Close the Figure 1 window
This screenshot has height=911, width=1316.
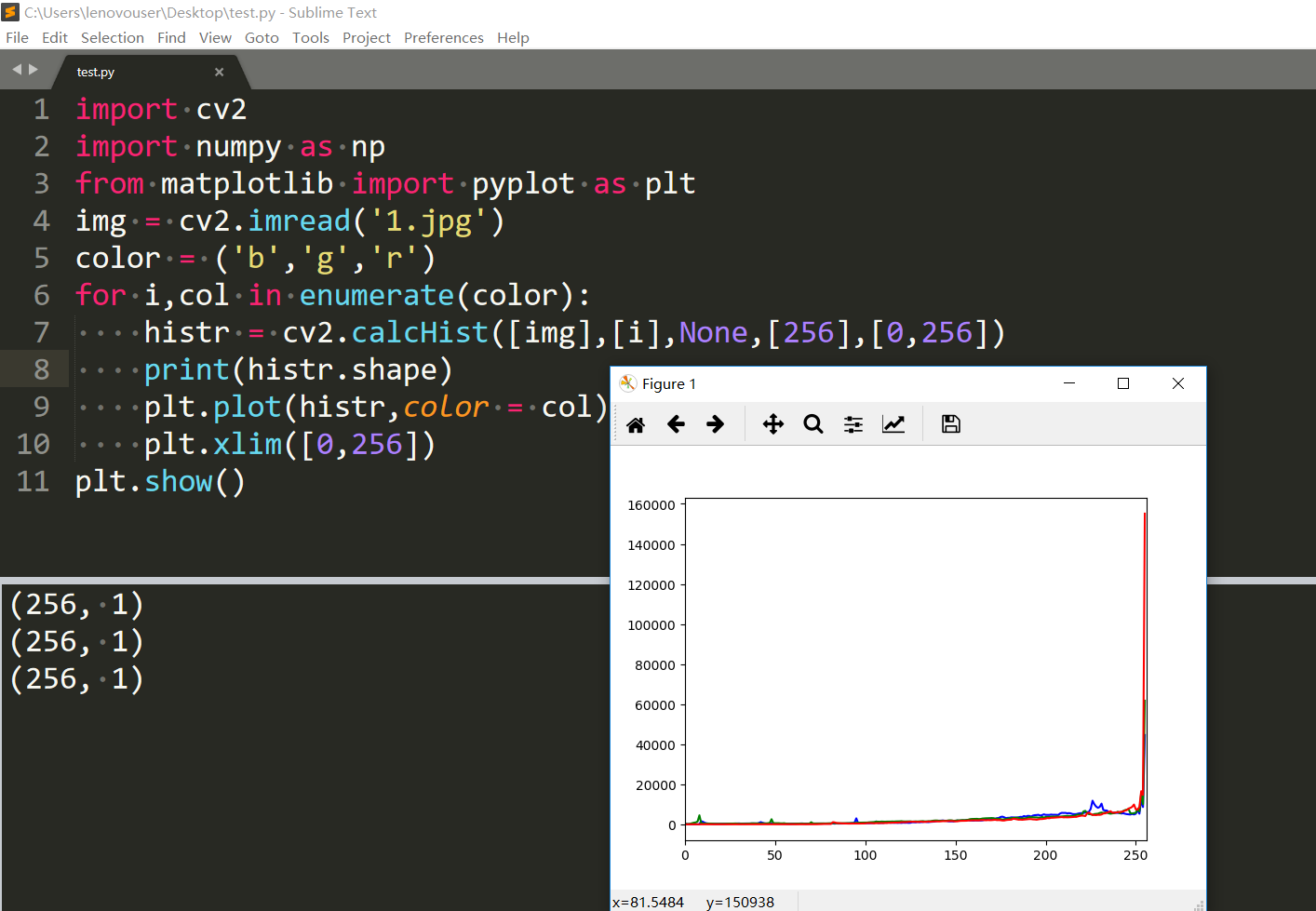coord(1178,383)
